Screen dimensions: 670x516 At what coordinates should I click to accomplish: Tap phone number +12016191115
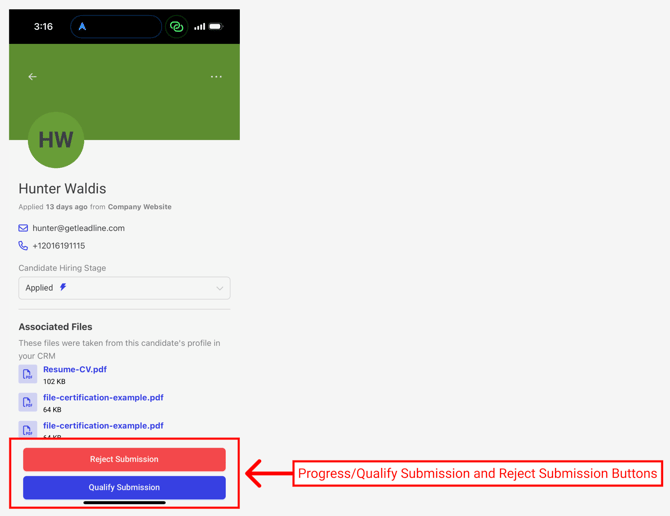click(59, 246)
